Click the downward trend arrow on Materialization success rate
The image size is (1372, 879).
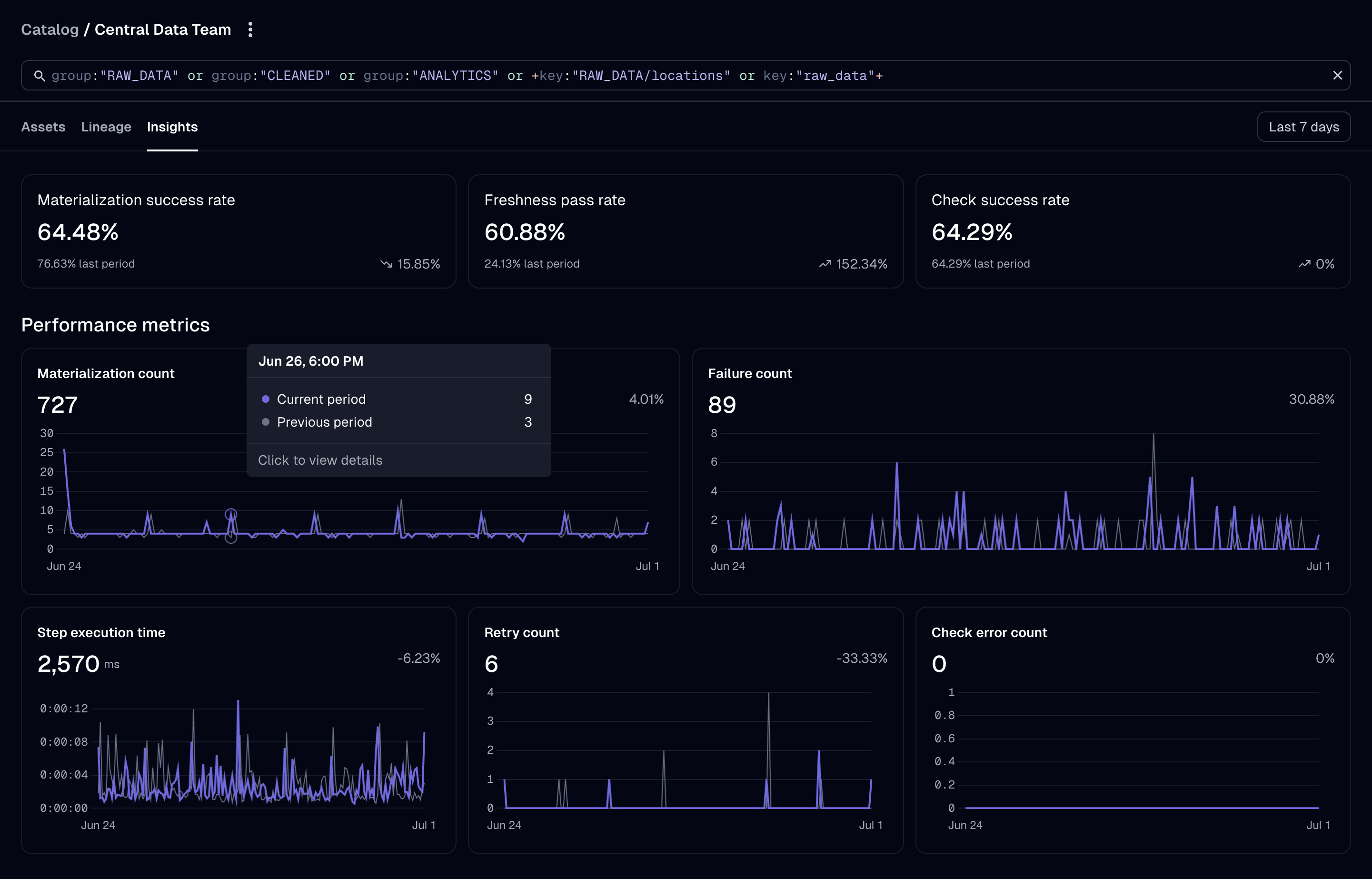[x=386, y=264]
